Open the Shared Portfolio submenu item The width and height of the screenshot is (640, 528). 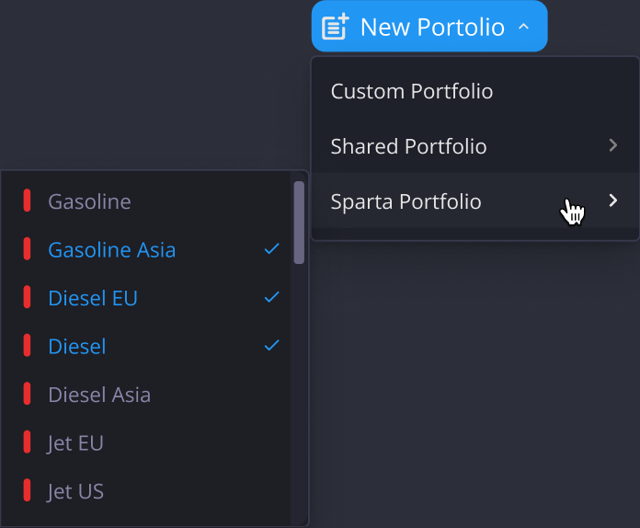pyautogui.click(x=409, y=146)
